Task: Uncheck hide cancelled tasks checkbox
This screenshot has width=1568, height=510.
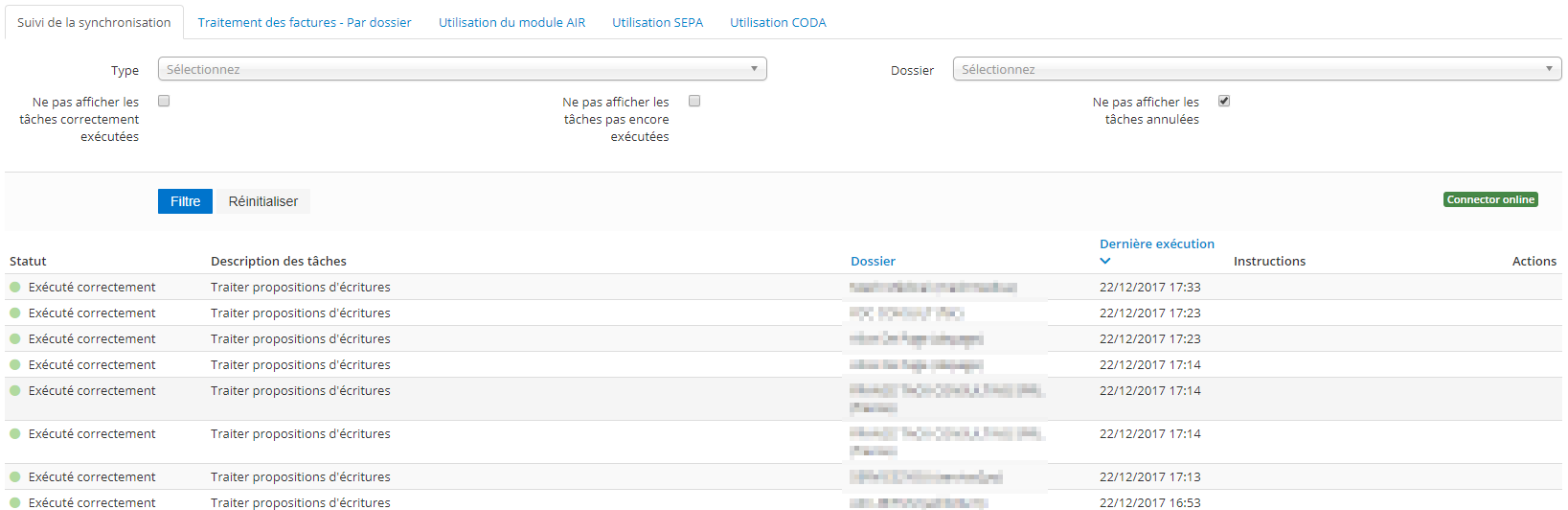Action: (x=1224, y=101)
